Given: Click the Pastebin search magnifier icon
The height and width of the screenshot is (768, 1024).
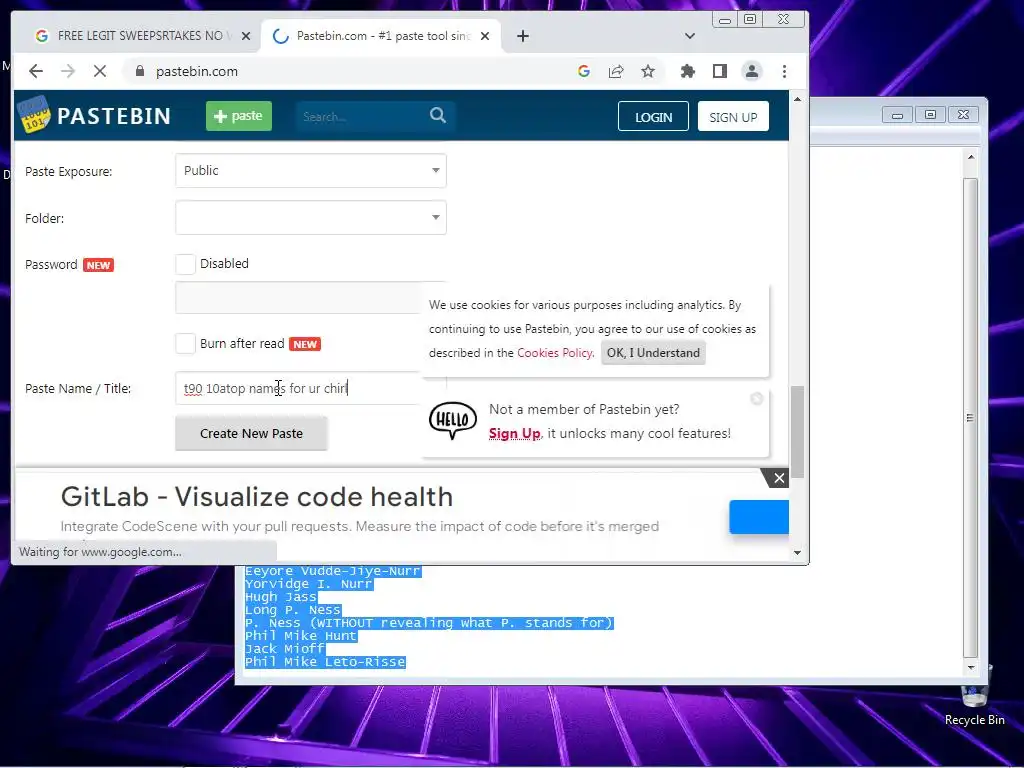Looking at the screenshot, I should (x=438, y=116).
